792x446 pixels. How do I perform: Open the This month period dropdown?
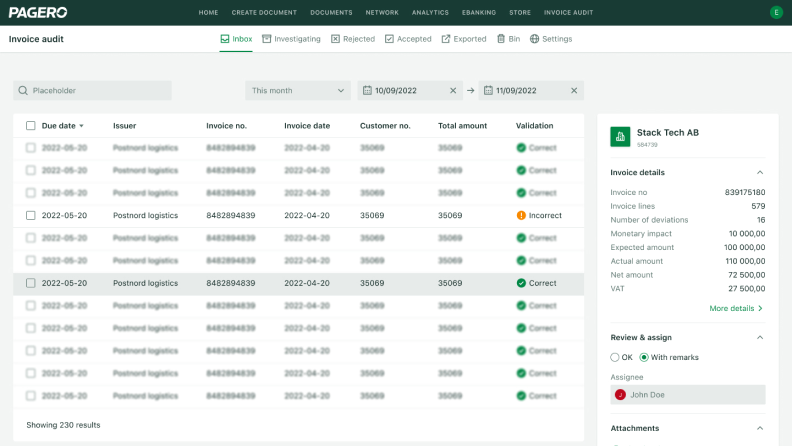tap(297, 91)
